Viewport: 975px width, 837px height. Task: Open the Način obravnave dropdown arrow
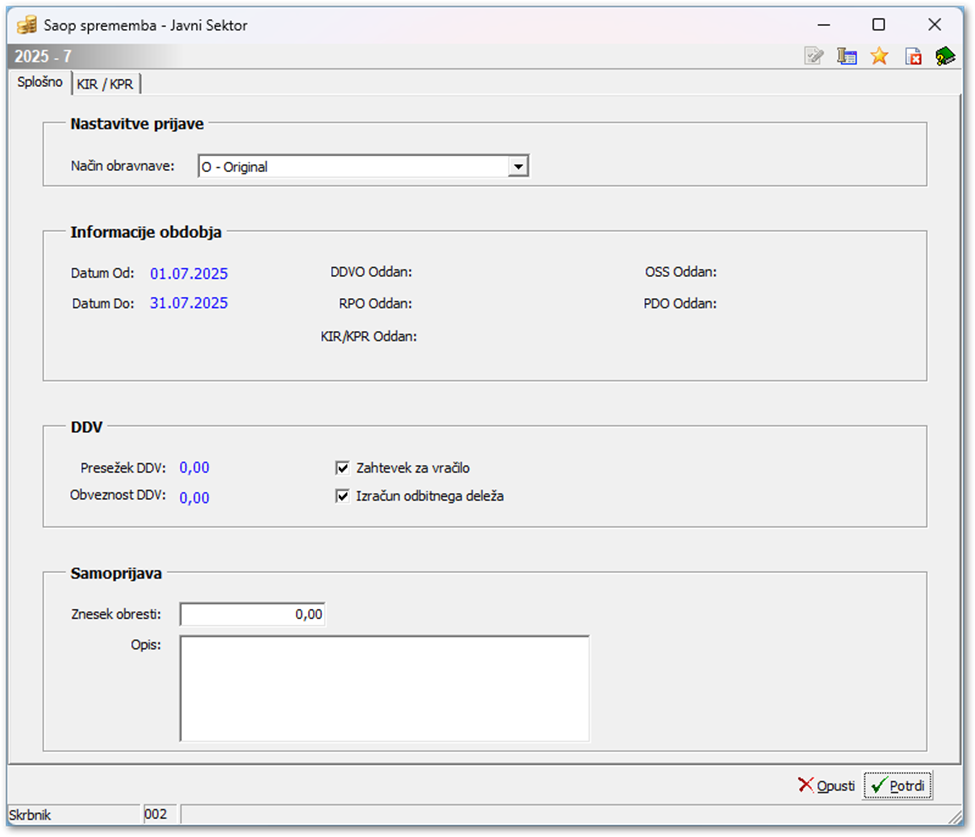click(518, 167)
